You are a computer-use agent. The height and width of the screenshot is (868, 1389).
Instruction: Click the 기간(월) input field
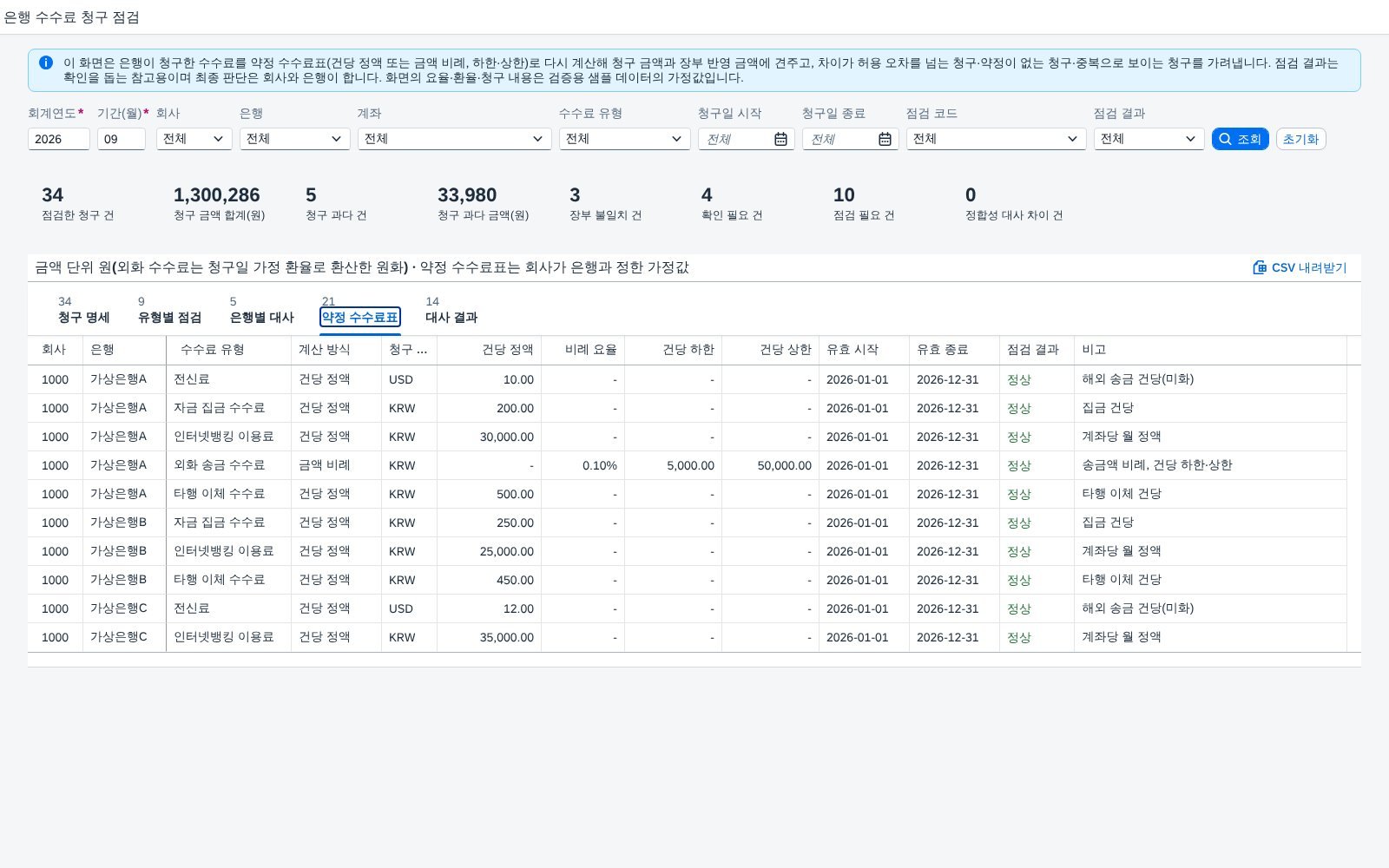coord(122,139)
